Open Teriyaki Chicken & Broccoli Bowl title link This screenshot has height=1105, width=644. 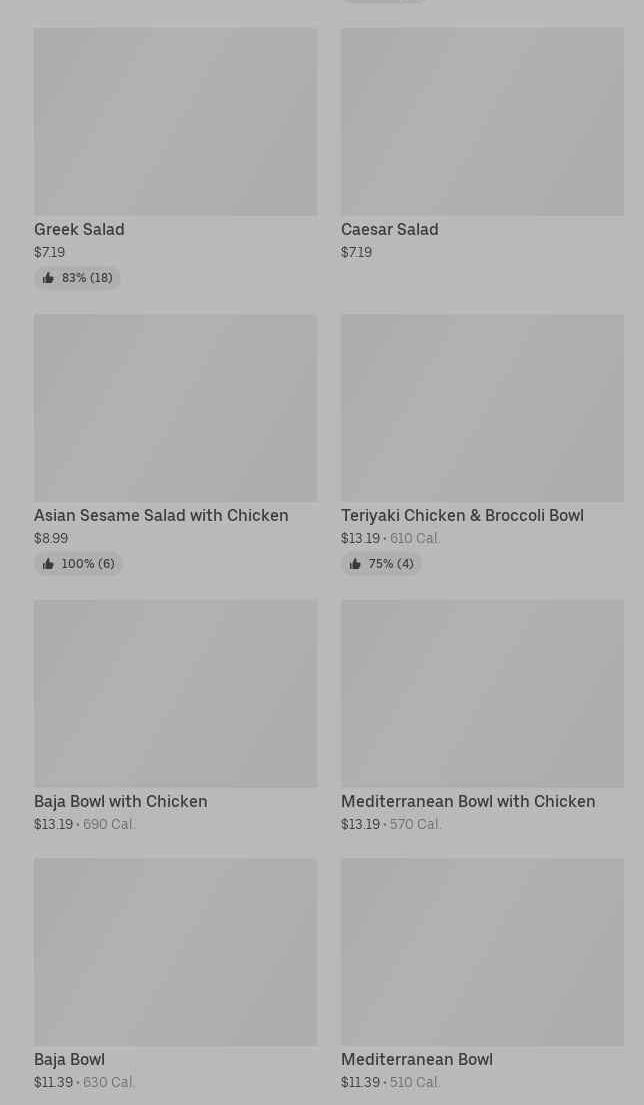click(462, 515)
